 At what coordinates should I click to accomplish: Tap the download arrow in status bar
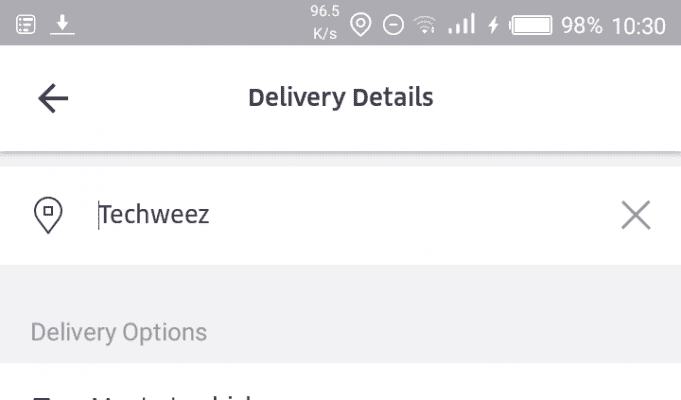click(62, 24)
